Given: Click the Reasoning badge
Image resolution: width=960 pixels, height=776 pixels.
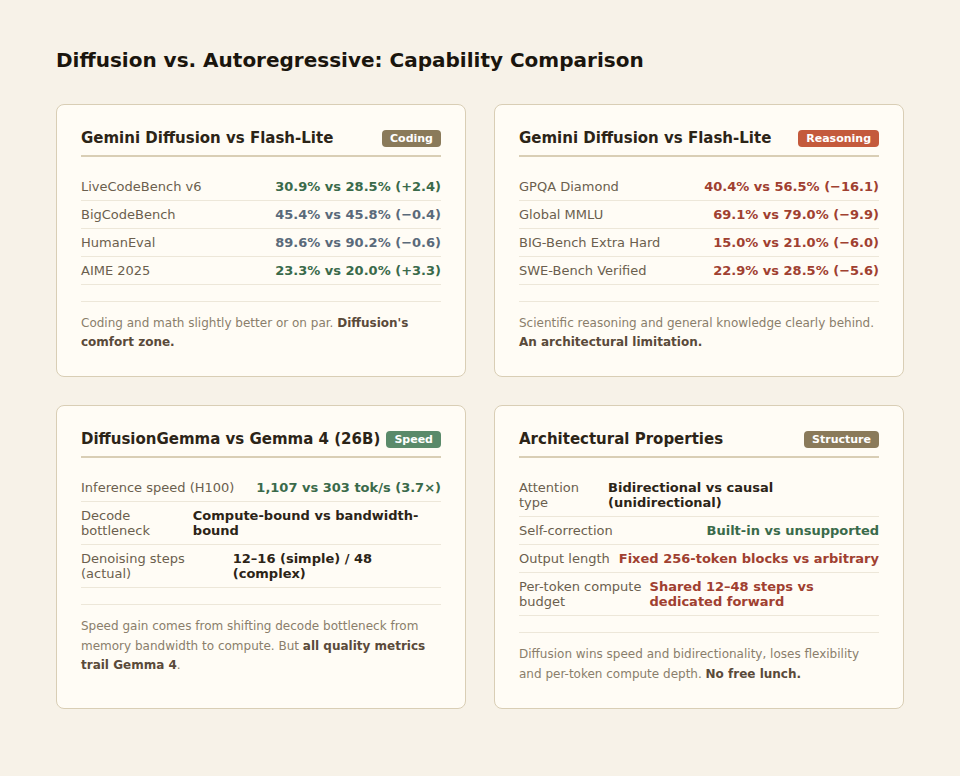Looking at the screenshot, I should click(838, 138).
